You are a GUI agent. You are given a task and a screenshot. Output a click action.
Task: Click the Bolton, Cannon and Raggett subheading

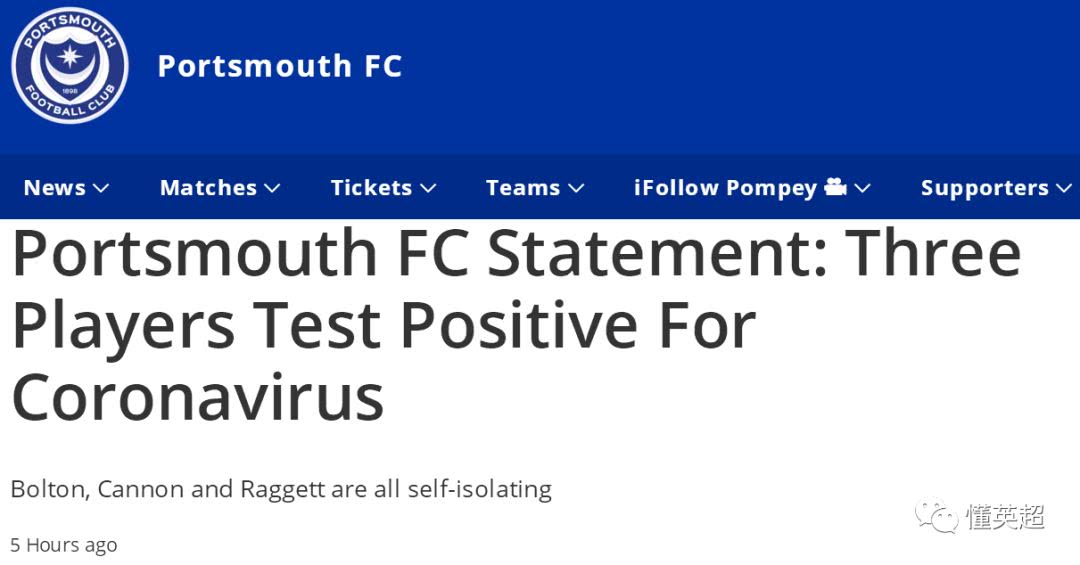tap(281, 489)
